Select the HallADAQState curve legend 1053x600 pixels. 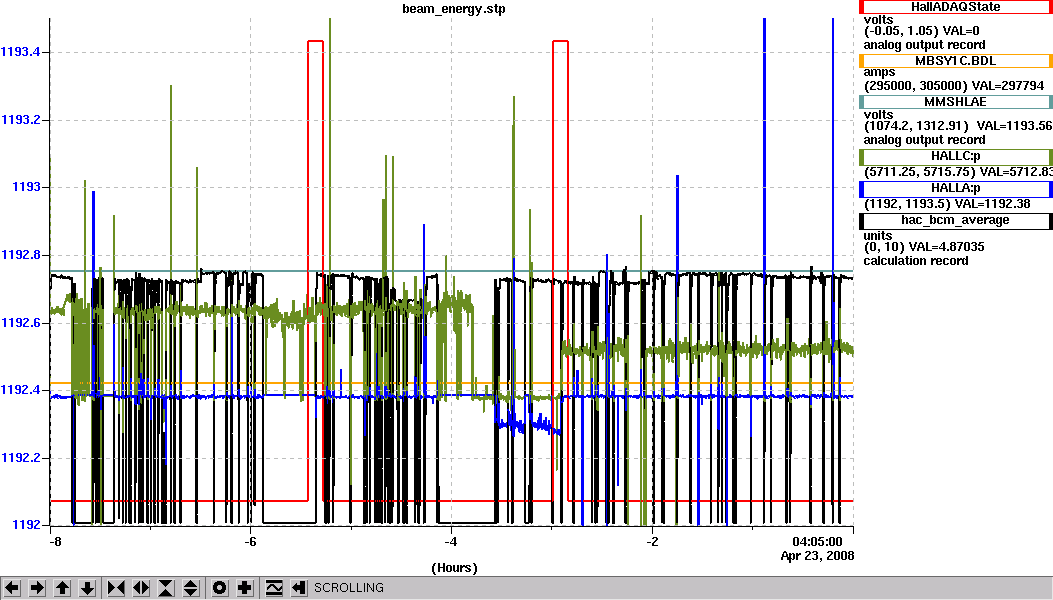pos(956,7)
